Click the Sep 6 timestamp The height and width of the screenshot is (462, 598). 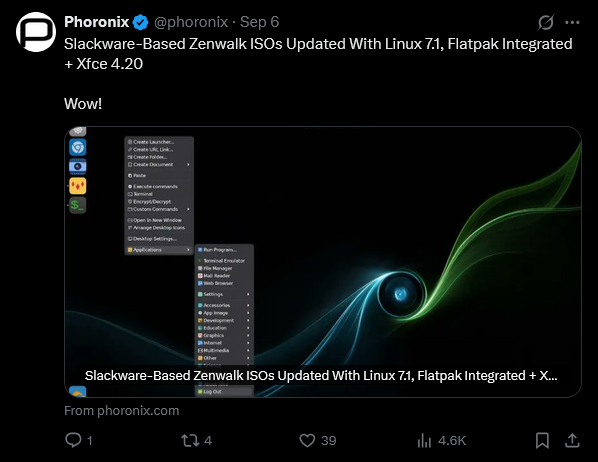click(259, 22)
